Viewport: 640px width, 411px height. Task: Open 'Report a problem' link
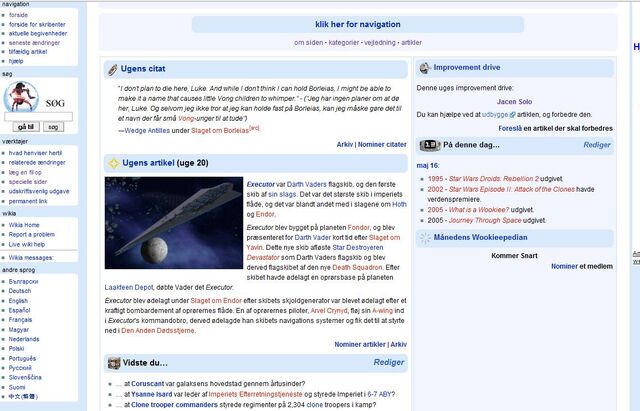coord(32,235)
